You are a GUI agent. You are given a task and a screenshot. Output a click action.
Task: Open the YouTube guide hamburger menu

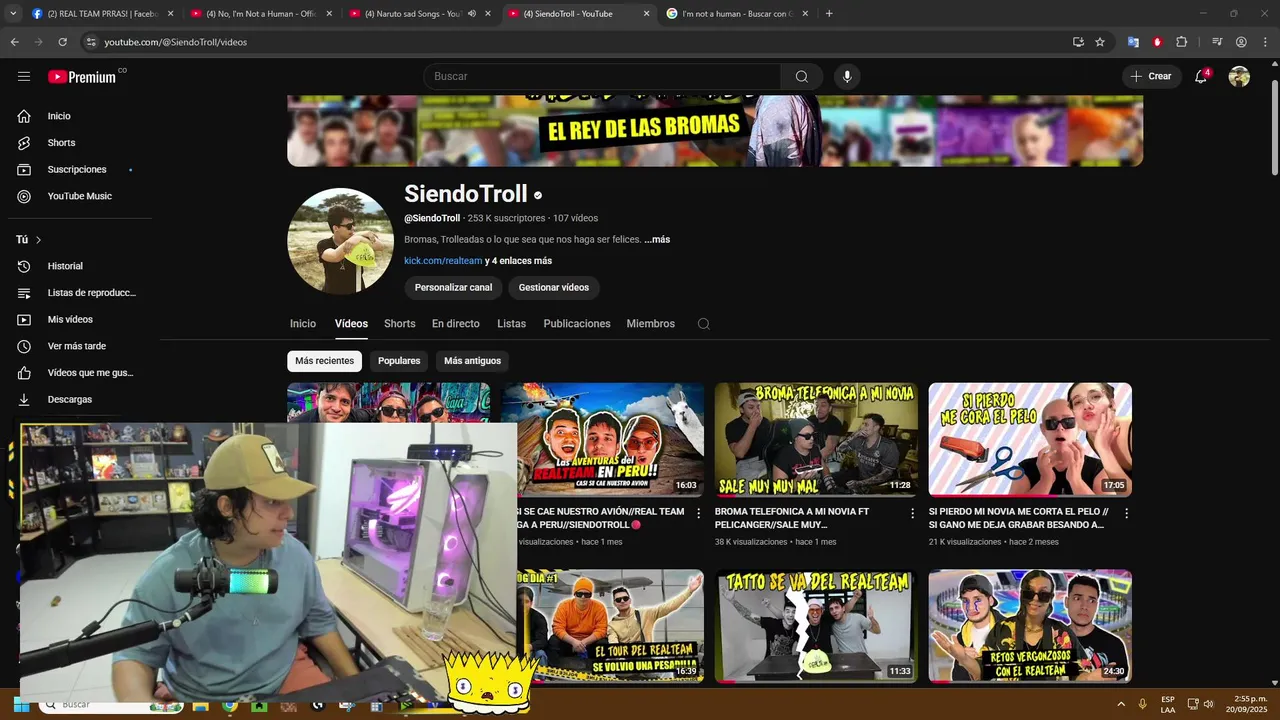pos(24,76)
